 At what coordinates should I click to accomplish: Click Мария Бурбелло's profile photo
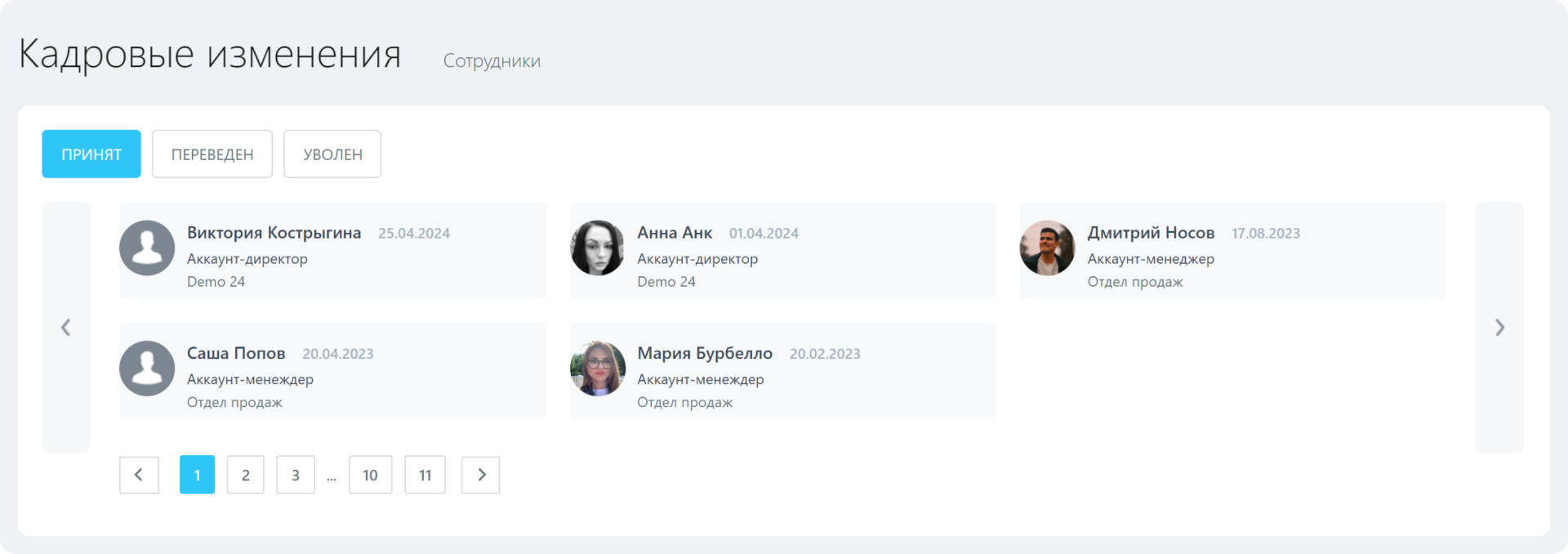[x=598, y=369]
